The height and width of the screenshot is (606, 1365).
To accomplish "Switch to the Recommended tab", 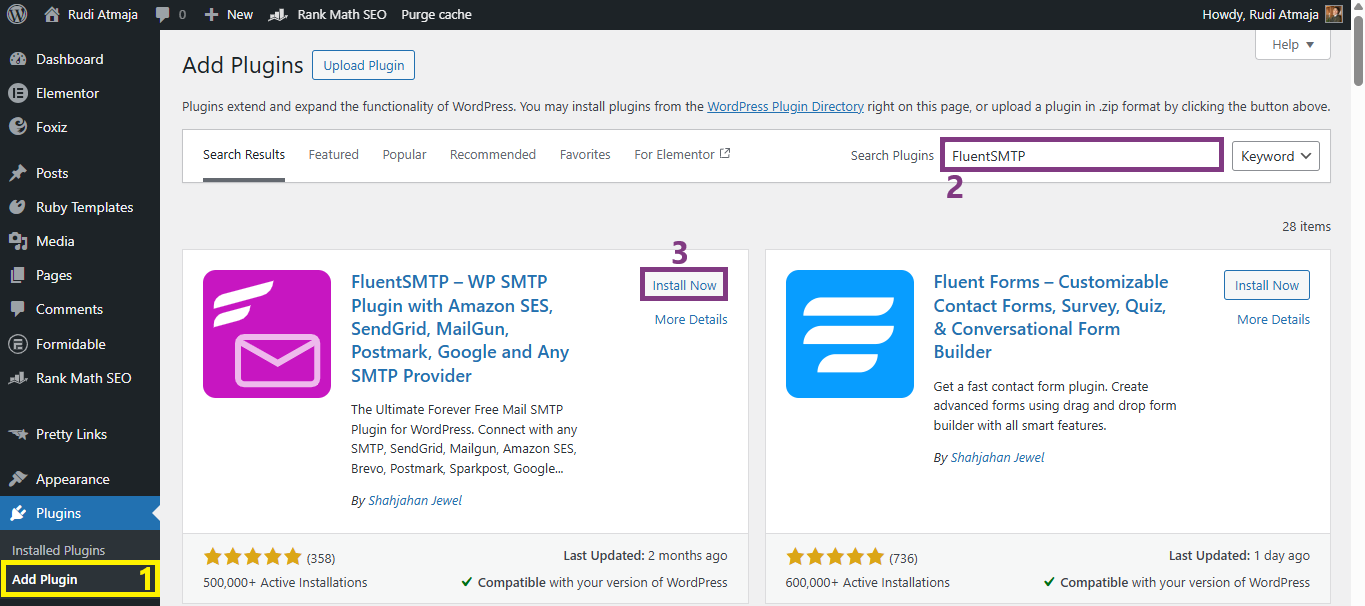I will (493, 154).
